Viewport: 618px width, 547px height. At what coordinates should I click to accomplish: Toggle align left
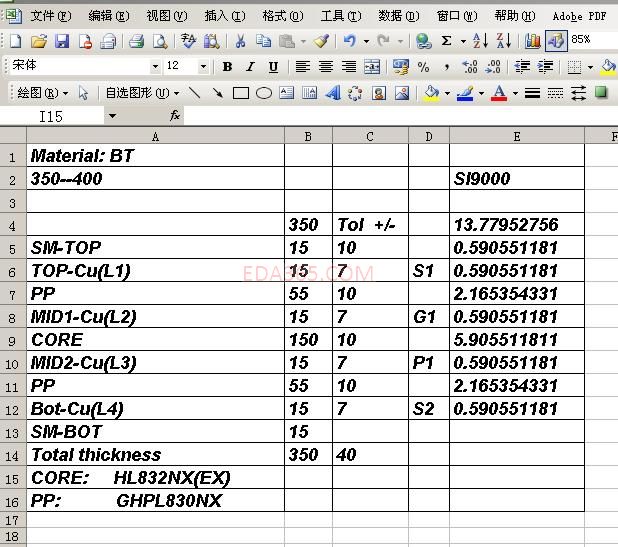[303, 67]
